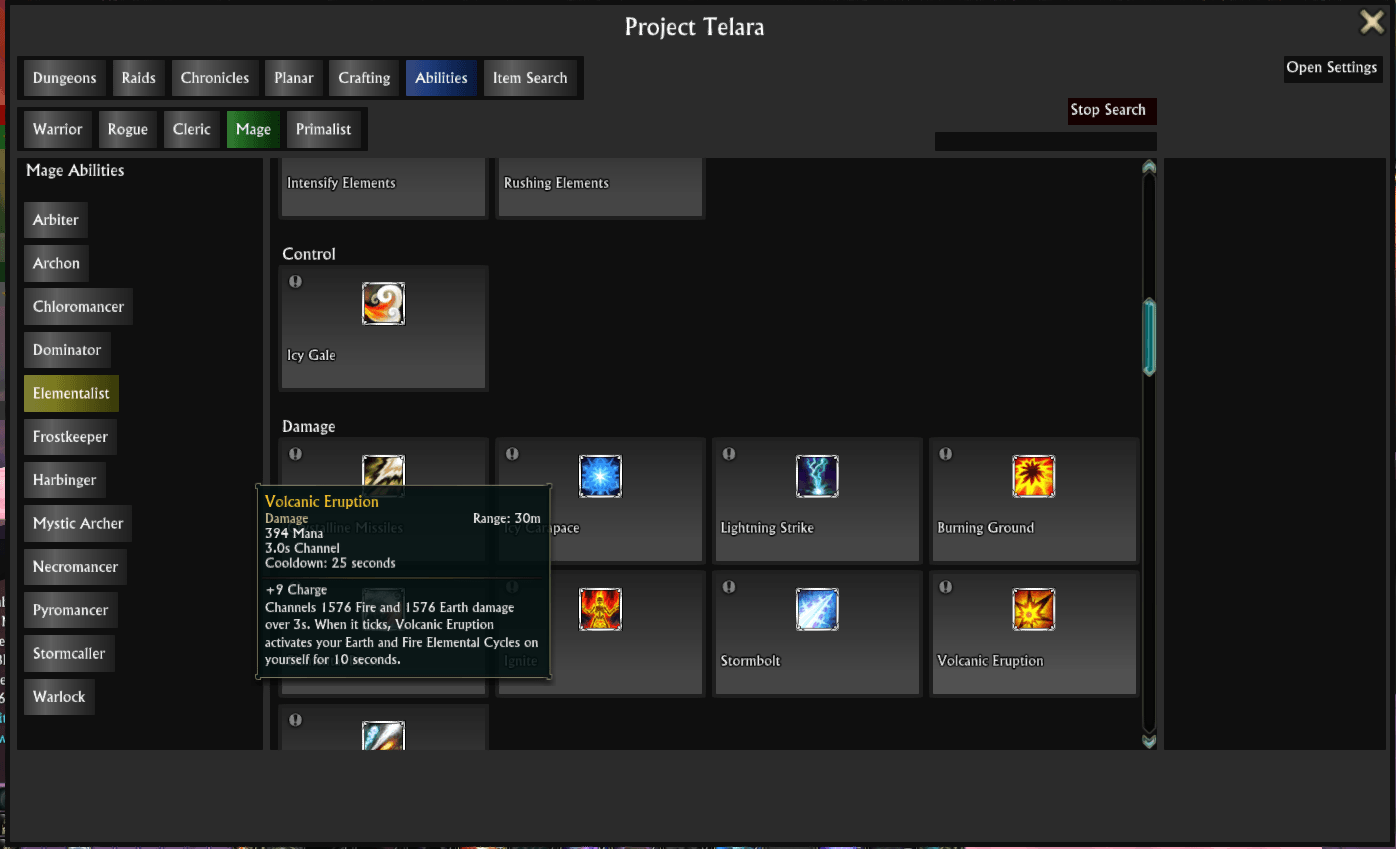Viewport: 1396px width, 849px height.
Task: Click the Stop Search button
Action: (1112, 111)
